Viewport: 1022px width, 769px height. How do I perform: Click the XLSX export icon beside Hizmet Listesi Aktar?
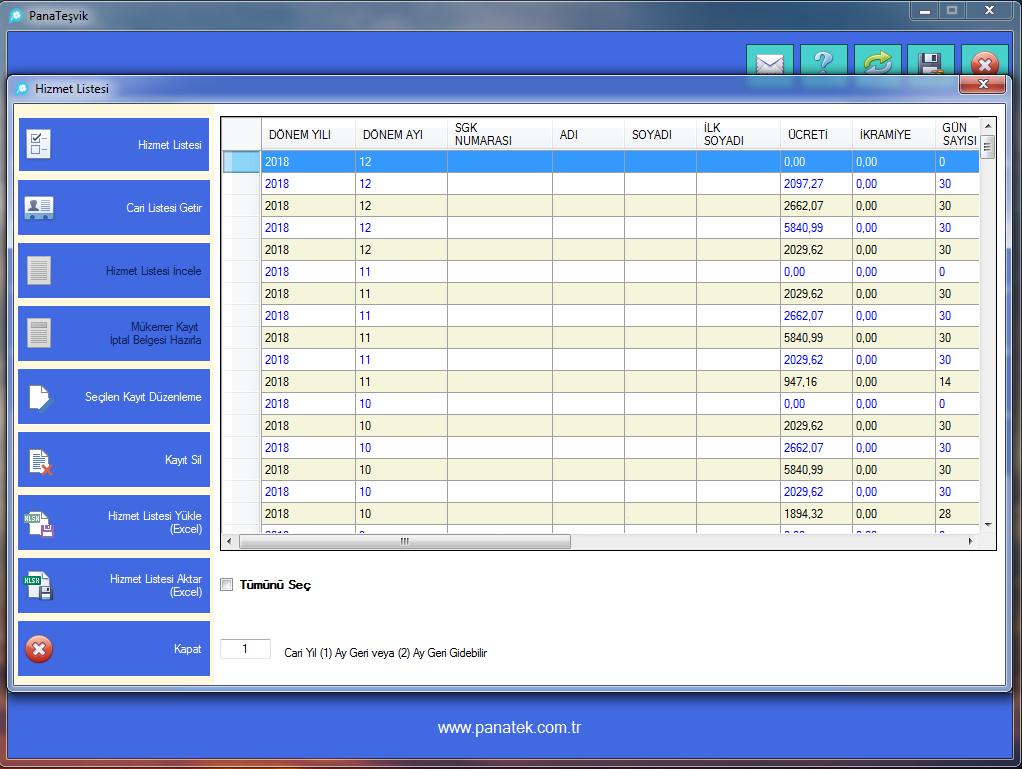(x=39, y=586)
